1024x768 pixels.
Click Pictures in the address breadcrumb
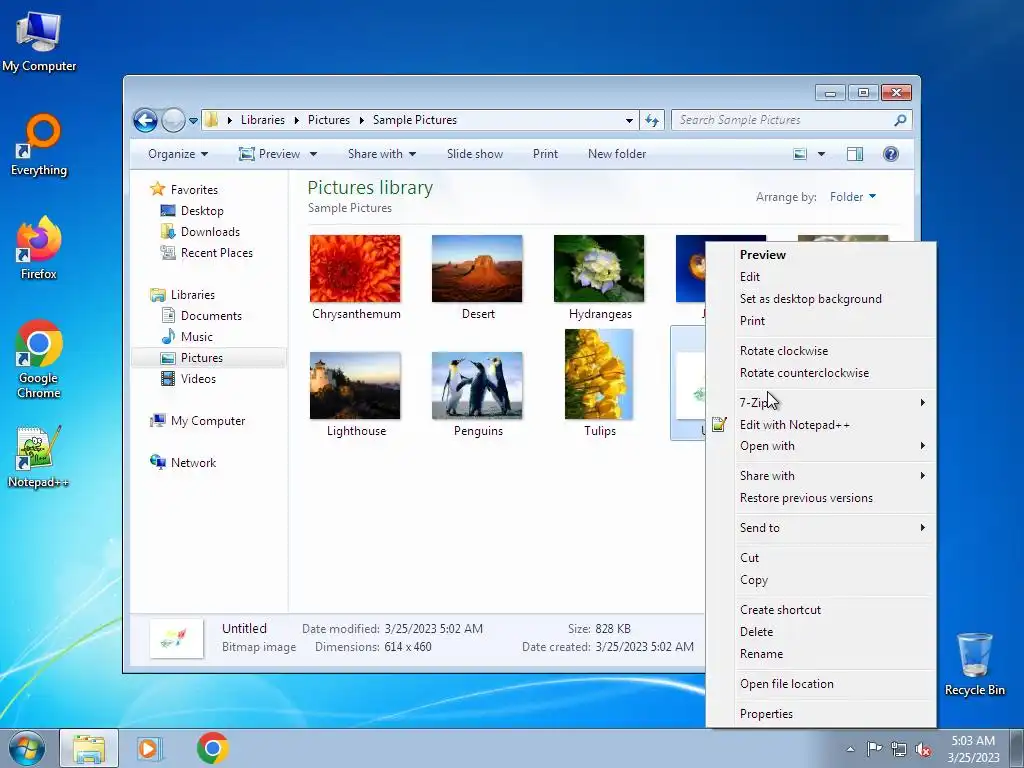pos(328,120)
